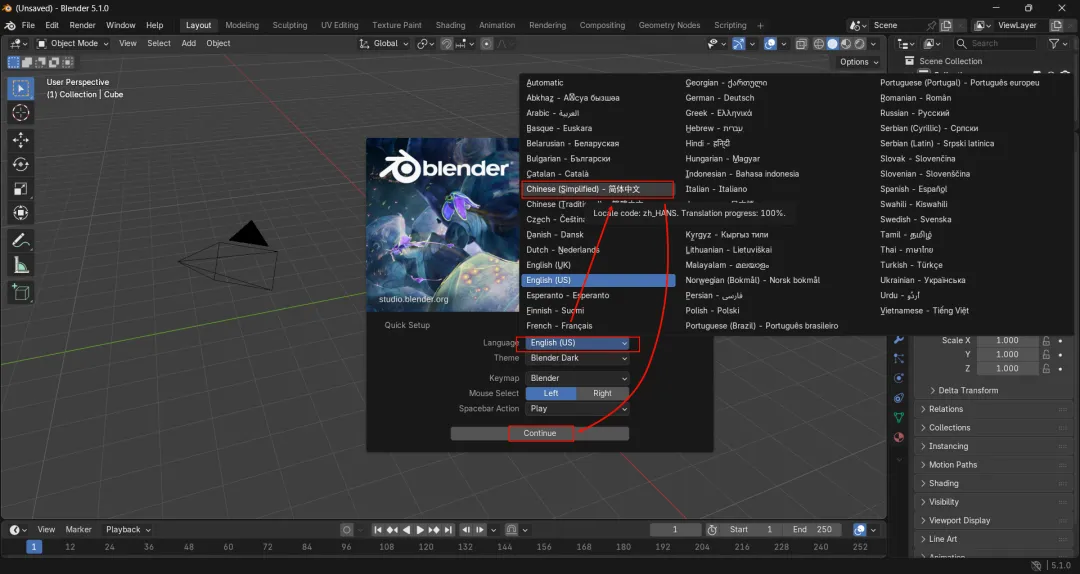Screen dimensions: 1080x574
Task: Select the Transform tool
Action: [21, 214]
